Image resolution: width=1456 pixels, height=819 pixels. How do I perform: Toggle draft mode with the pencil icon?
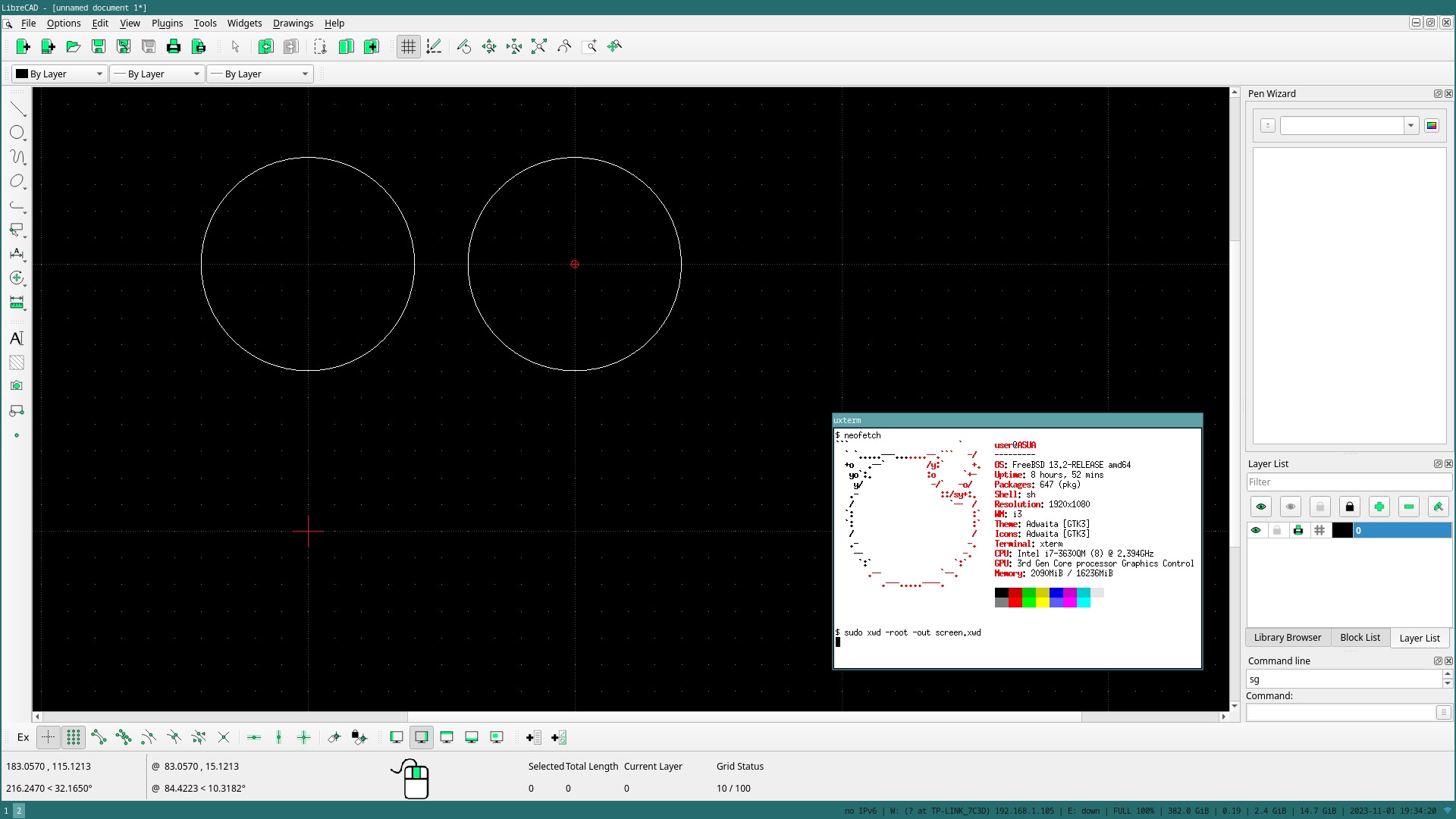pos(434,47)
